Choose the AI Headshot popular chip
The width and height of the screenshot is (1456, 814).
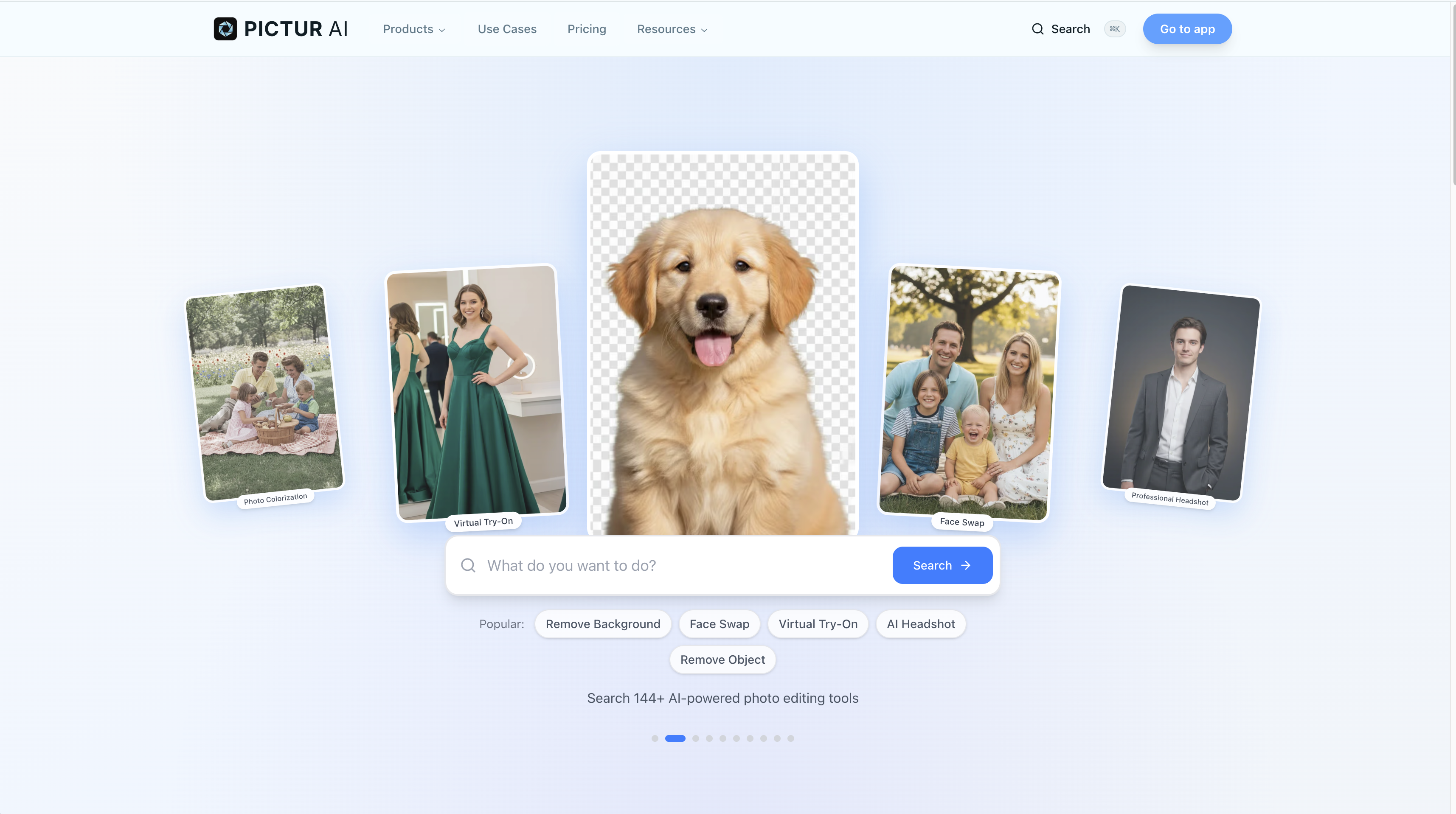tap(921, 624)
